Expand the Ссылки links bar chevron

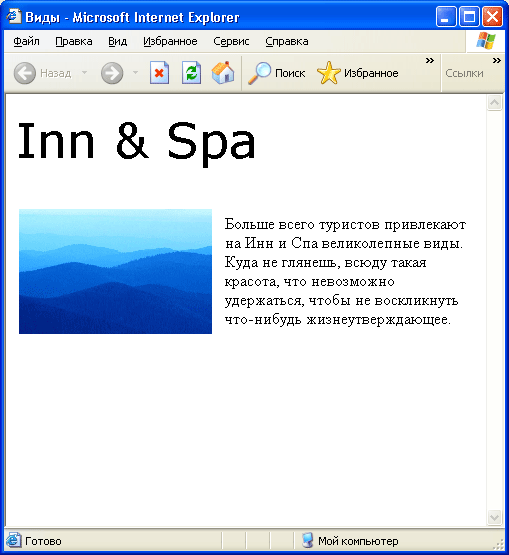pos(497,61)
